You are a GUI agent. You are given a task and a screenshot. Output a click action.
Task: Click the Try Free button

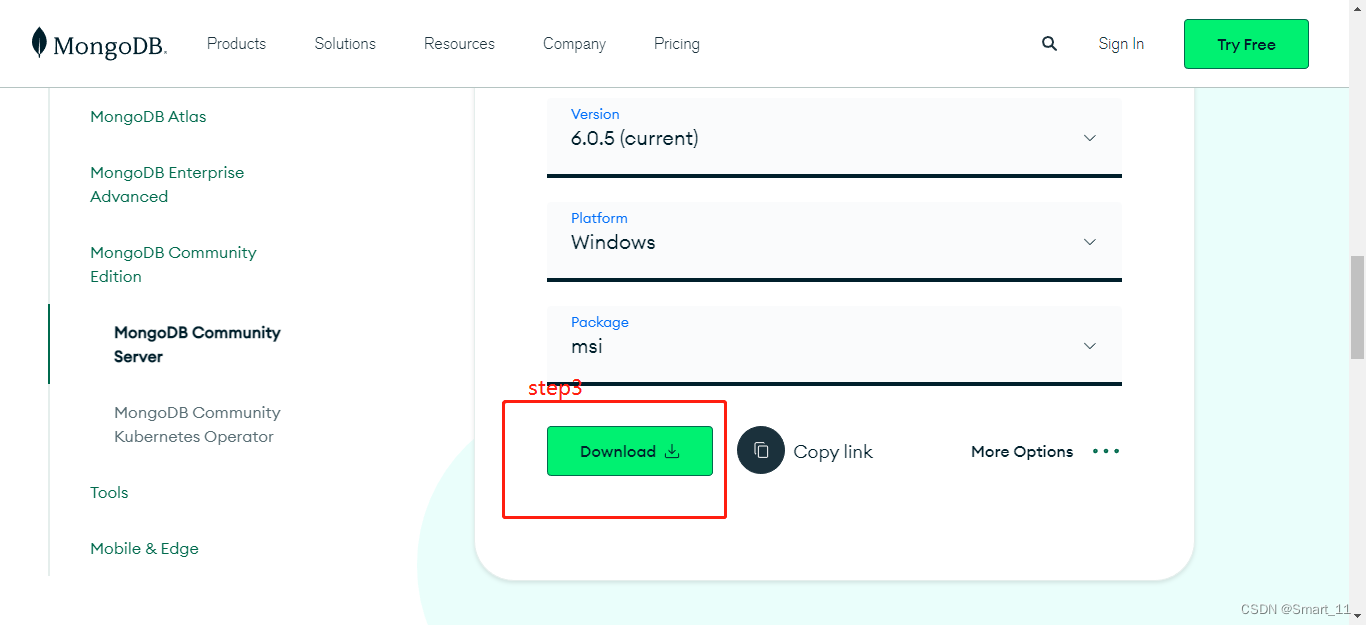click(x=1246, y=44)
